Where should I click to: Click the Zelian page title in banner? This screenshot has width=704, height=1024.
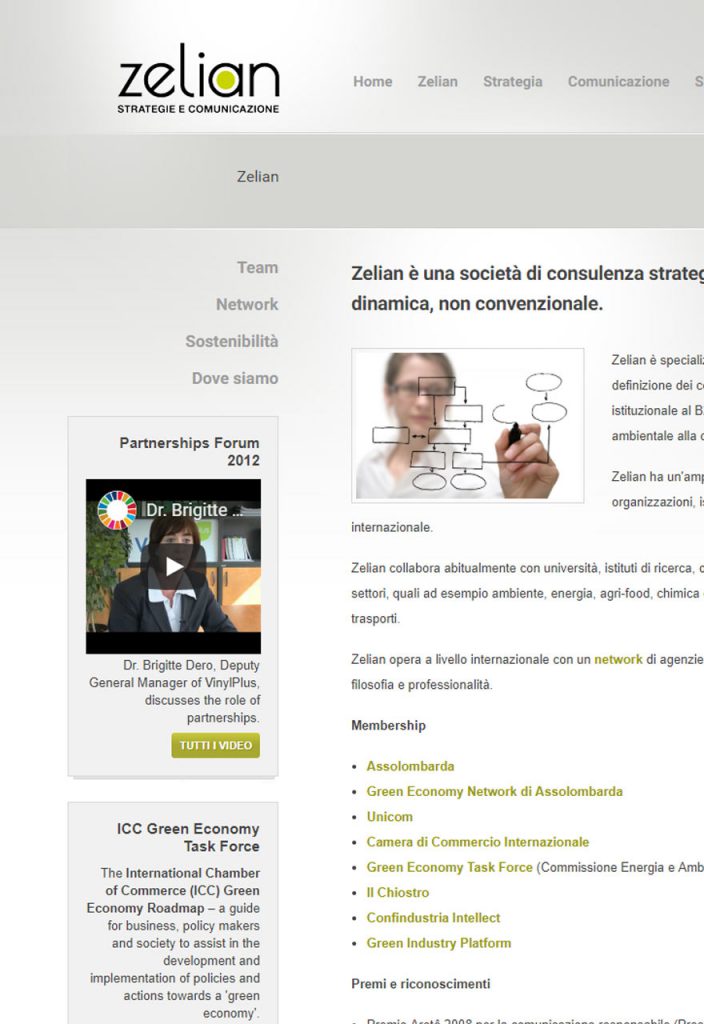[257, 176]
